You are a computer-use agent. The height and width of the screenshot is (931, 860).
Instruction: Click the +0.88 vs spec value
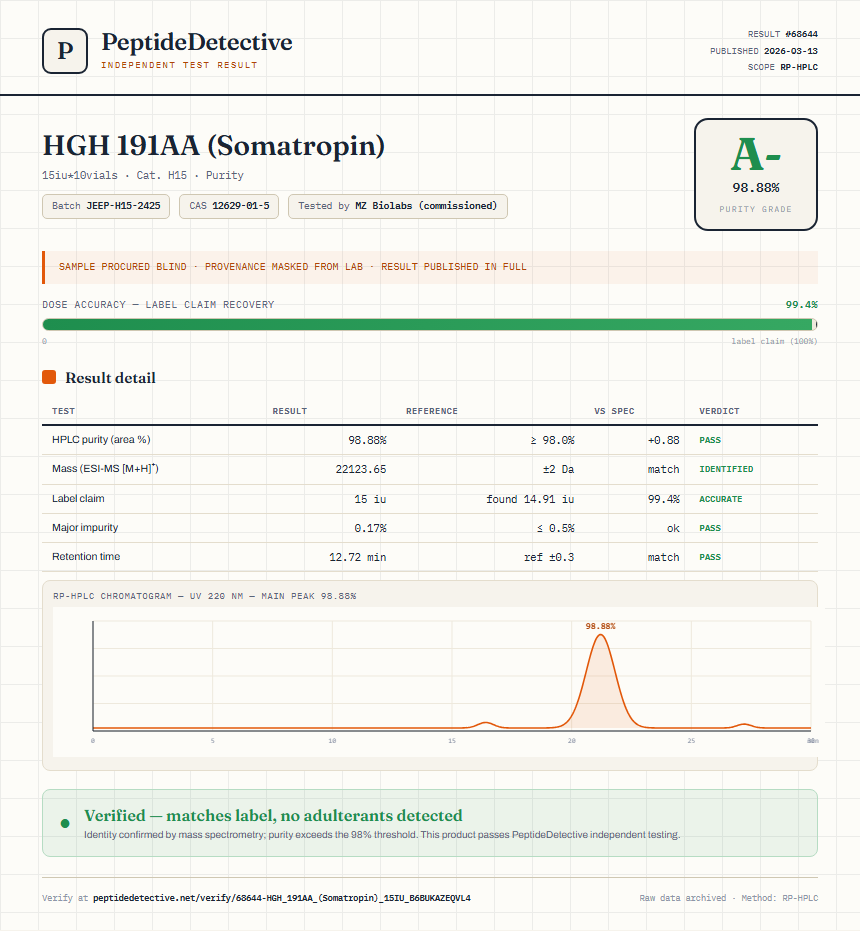663,440
